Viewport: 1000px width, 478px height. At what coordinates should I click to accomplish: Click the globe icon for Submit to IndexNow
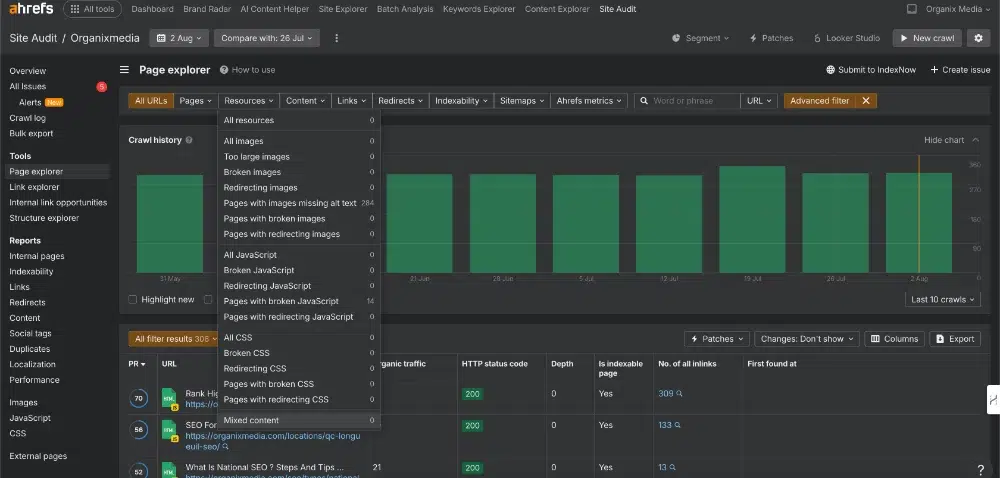[x=830, y=70]
